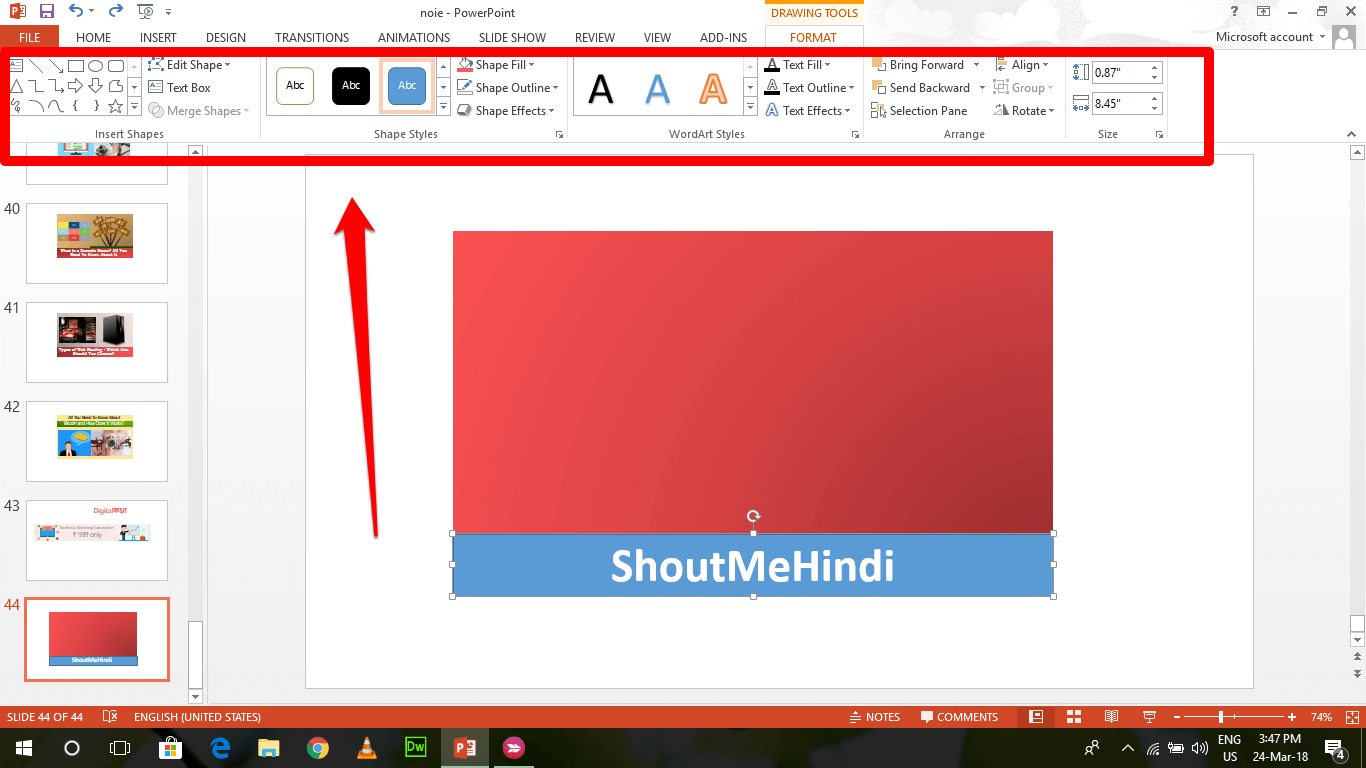The height and width of the screenshot is (768, 1366).
Task: Expand the Shape Styles gallery More arrow
Action: (444, 108)
